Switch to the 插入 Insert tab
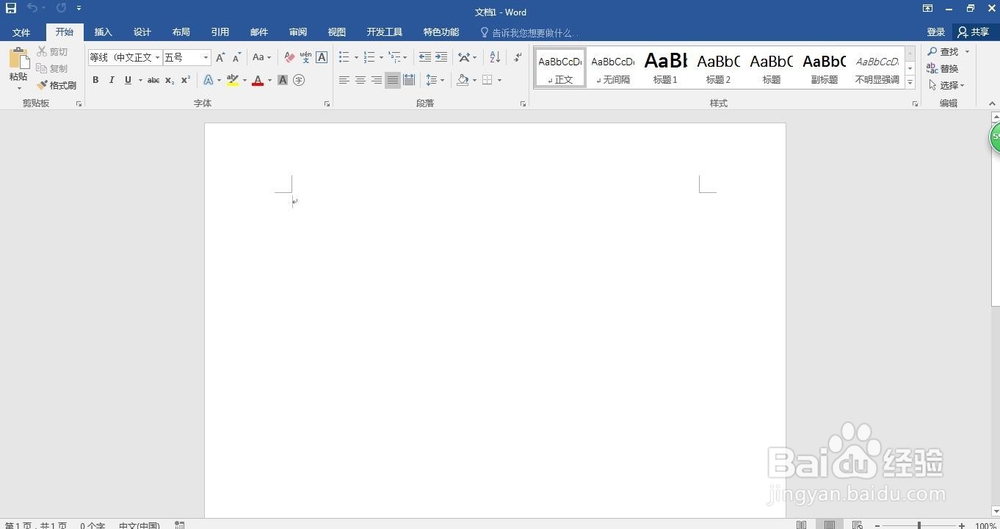This screenshot has height=529, width=1000. click(x=103, y=32)
